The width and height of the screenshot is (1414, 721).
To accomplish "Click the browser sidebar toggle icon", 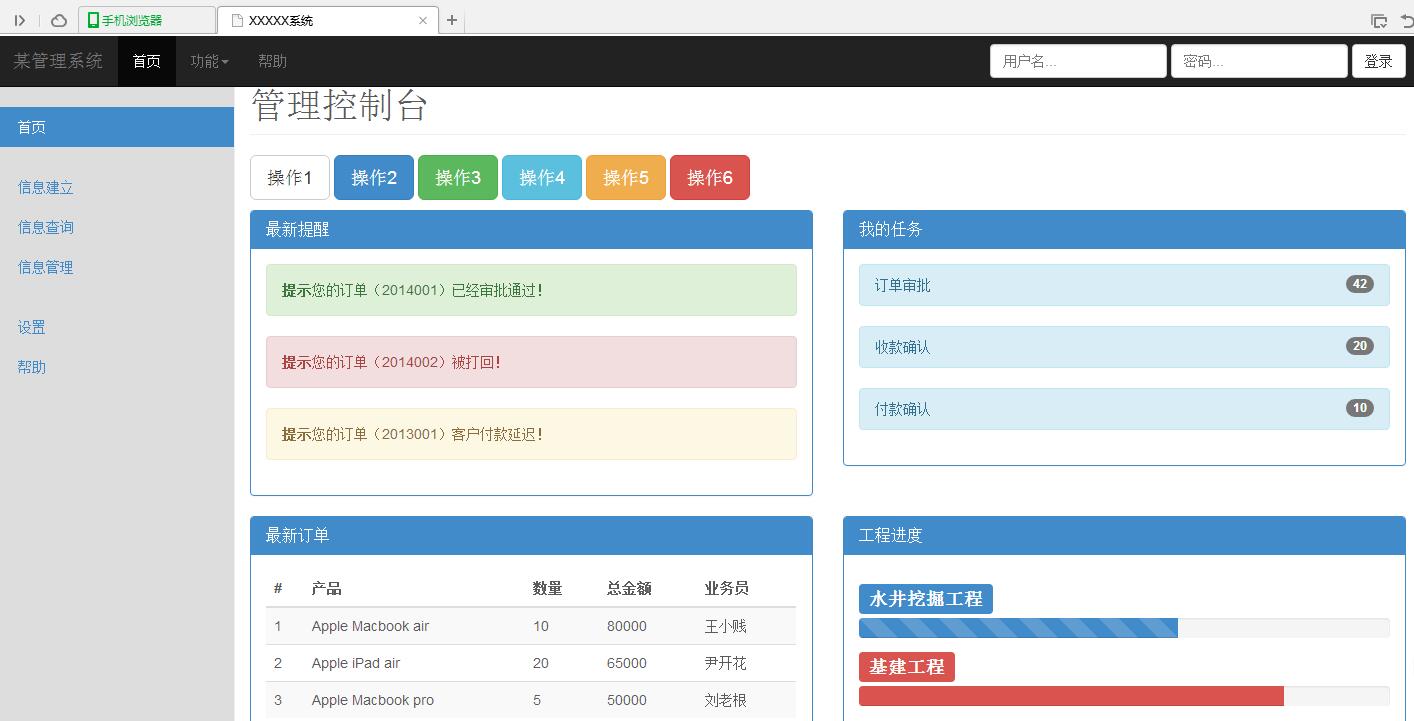I will click(19, 20).
